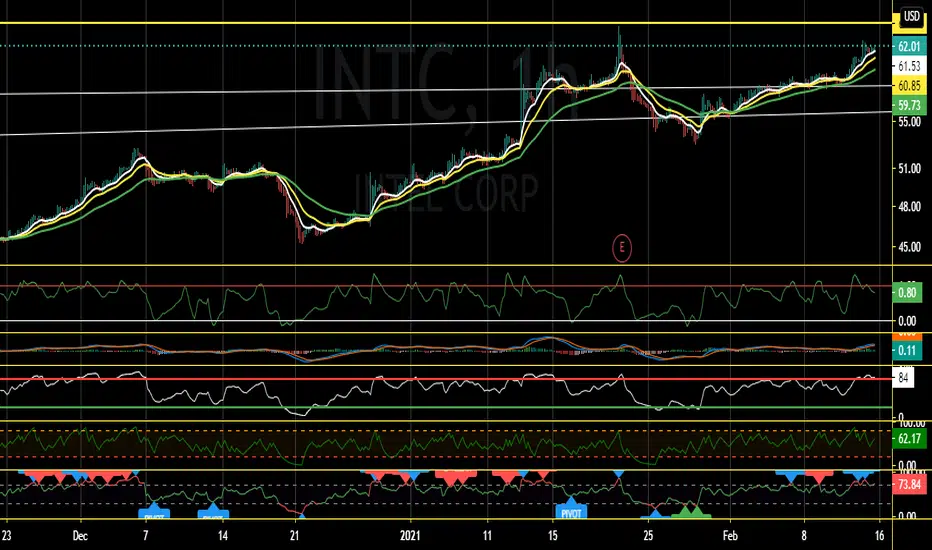This screenshot has width=932, height=550.
Task: Select the 0.11 MACD value label
Action: click(907, 350)
